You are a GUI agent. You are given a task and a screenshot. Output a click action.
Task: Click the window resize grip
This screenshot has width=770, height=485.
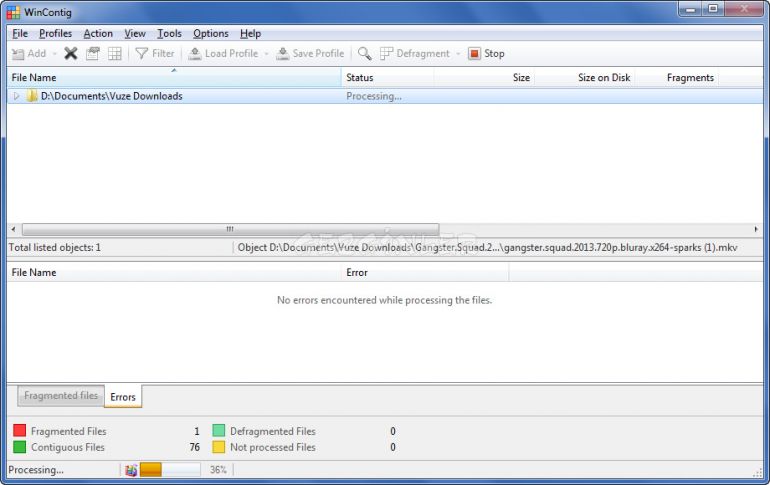(x=758, y=472)
